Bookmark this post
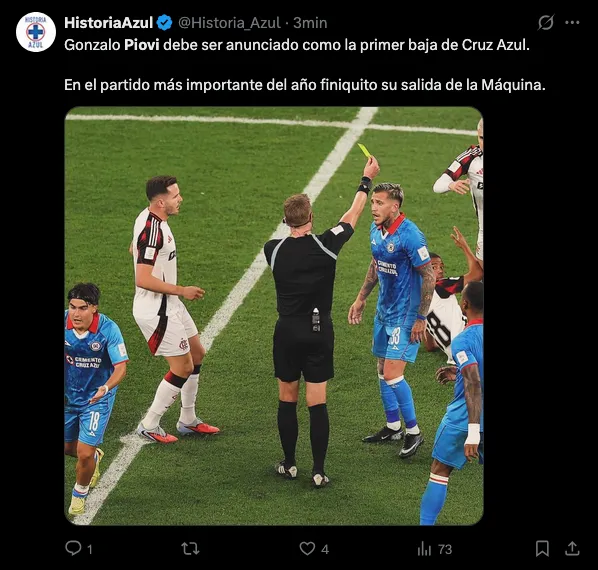598x570 pixels. (542, 549)
